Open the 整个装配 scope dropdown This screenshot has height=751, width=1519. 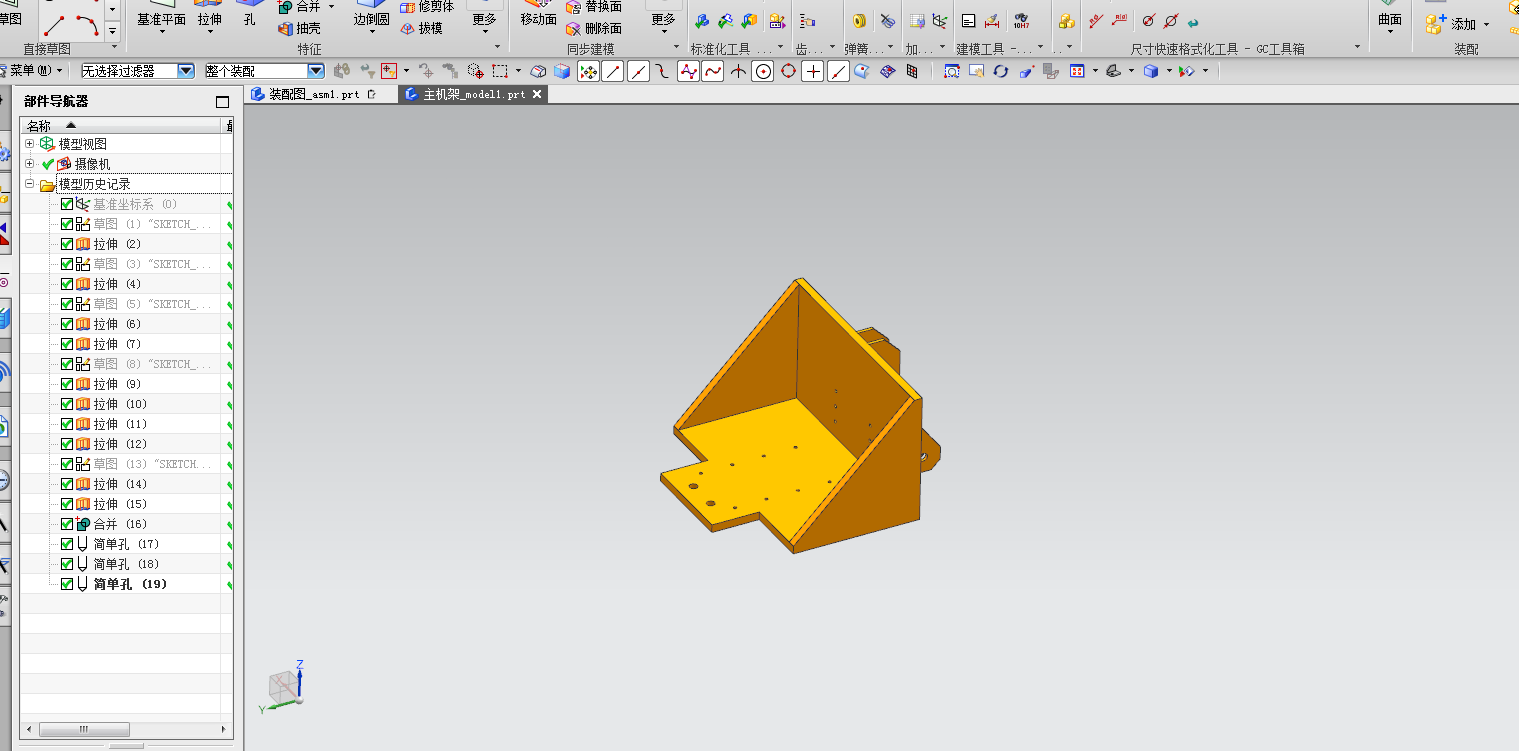(x=316, y=71)
